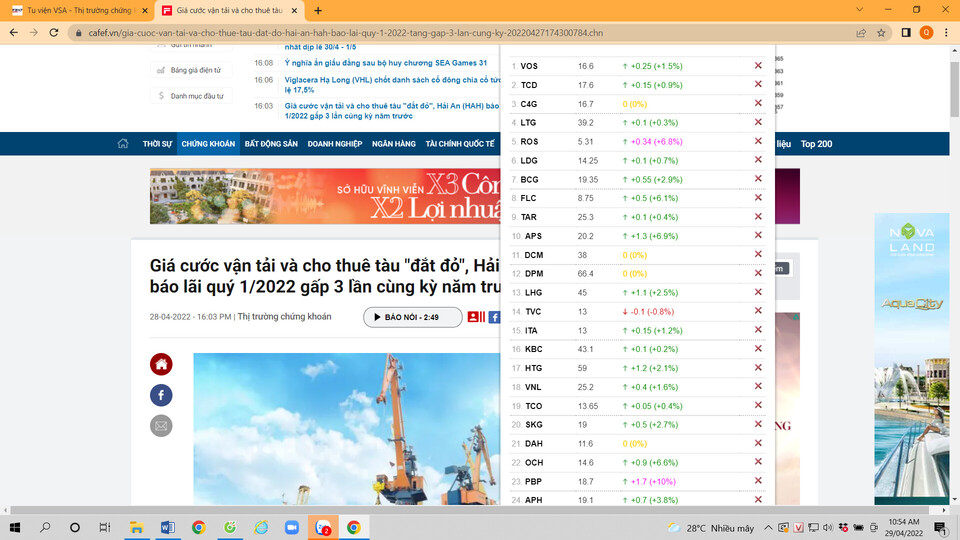Image resolution: width=960 pixels, height=540 pixels.
Task: Select OCH stock symbol
Action: 534,462
